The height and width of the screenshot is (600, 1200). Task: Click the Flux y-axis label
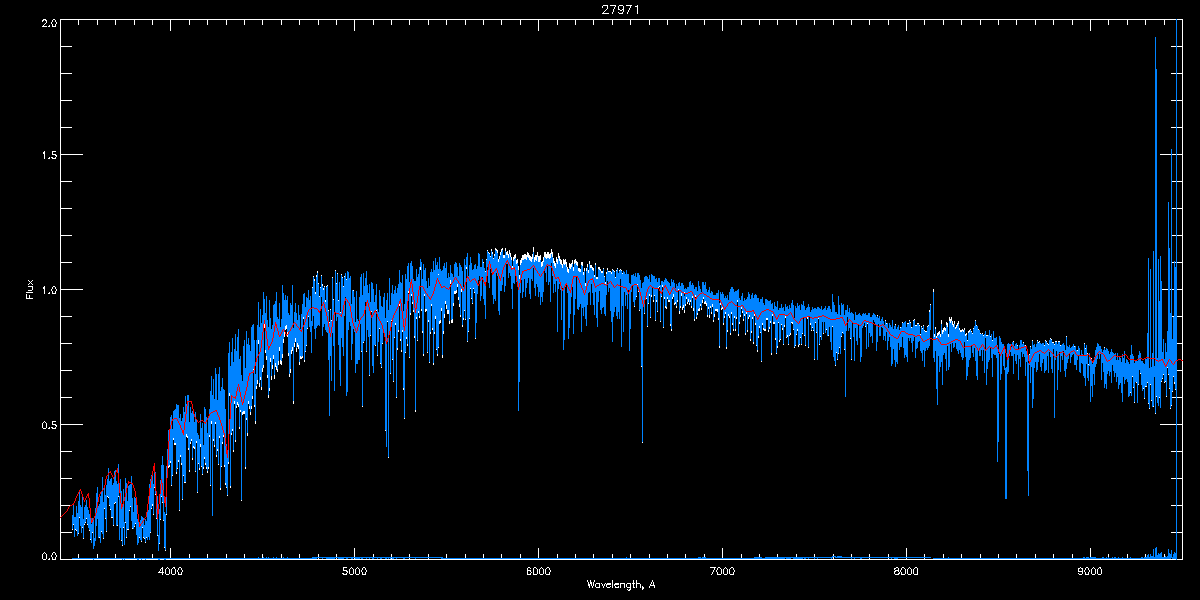coord(30,290)
